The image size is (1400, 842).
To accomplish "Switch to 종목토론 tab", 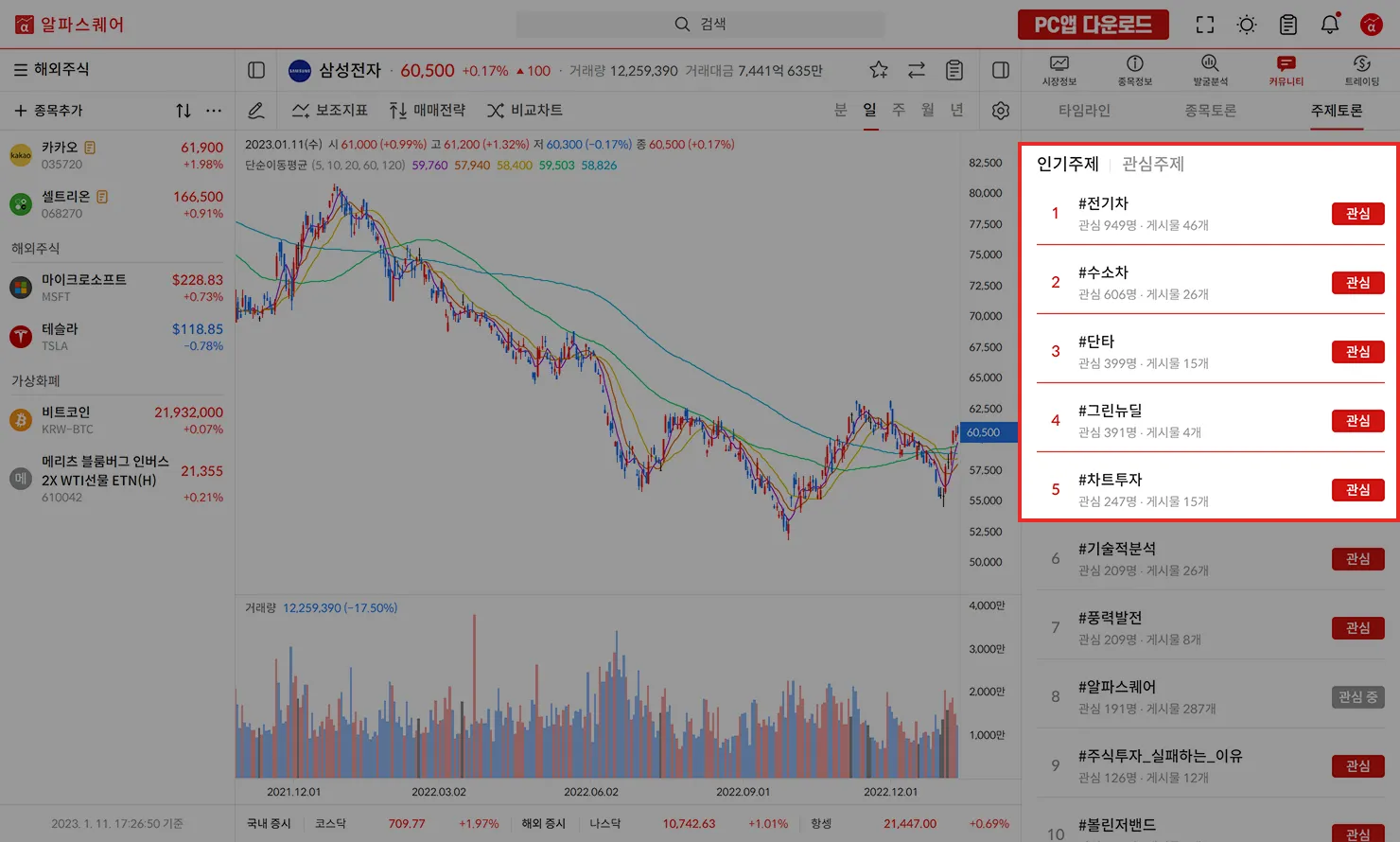I will click(x=1210, y=111).
